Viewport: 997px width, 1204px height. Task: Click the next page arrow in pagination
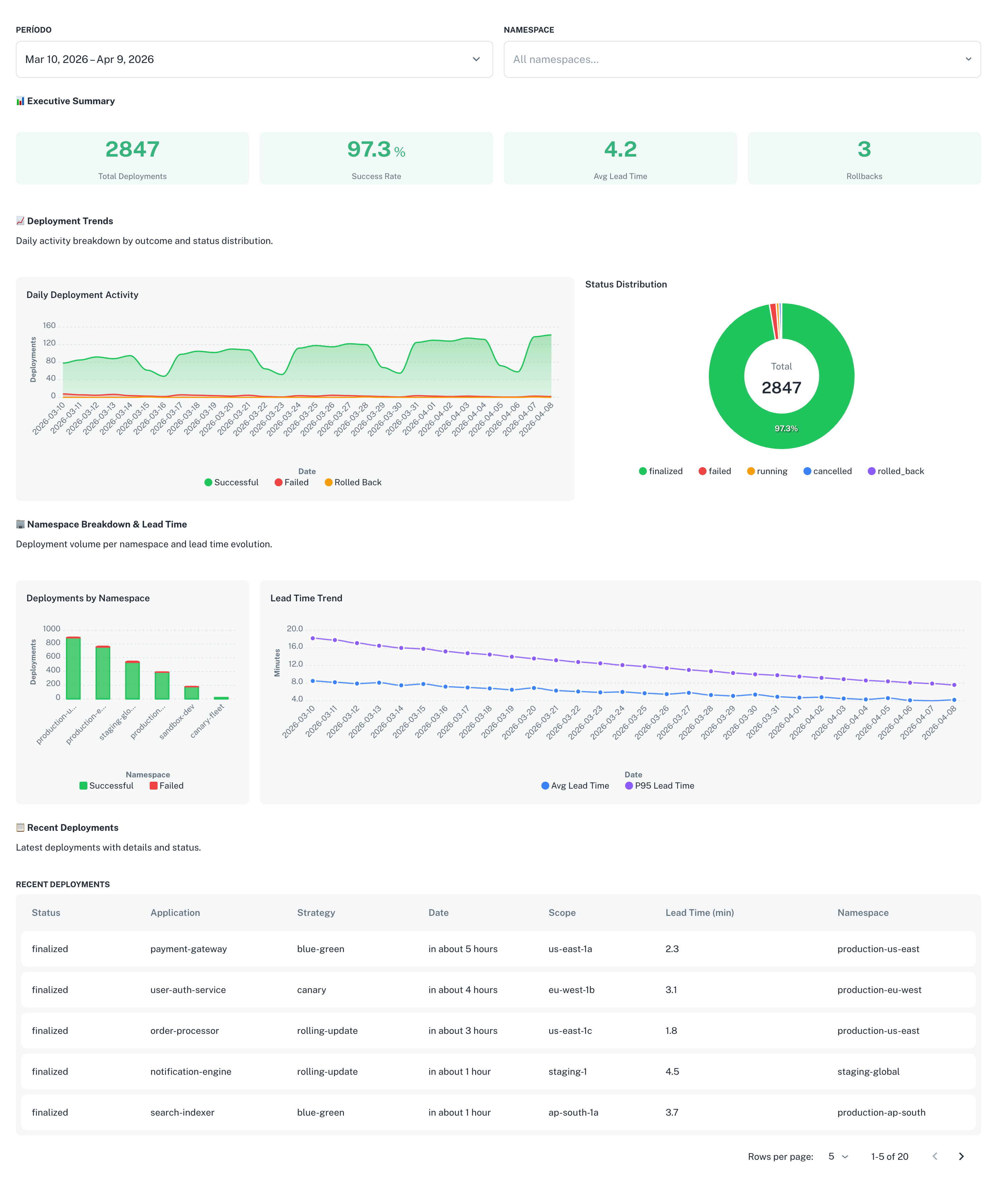click(x=961, y=1157)
